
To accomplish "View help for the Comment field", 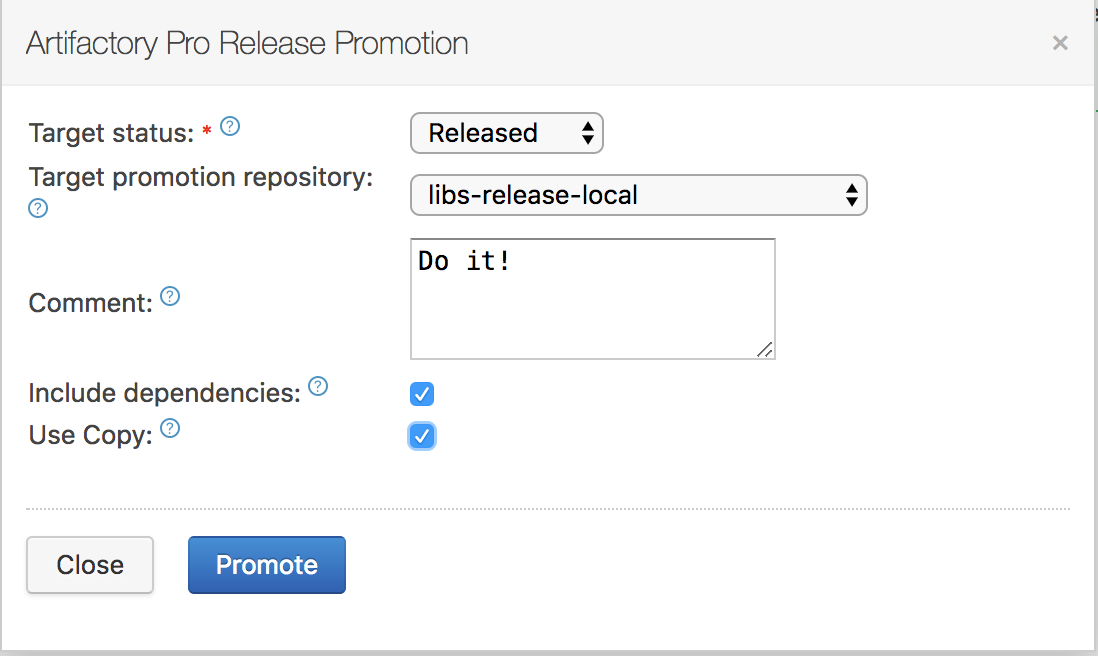I will 170,297.
